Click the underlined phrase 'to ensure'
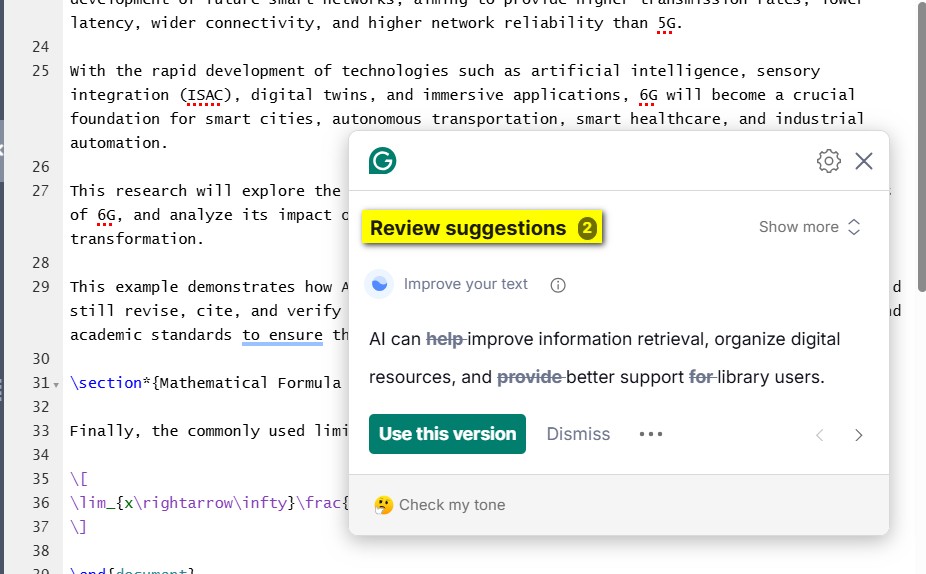Viewport: 926px width, 574px height. [282, 335]
